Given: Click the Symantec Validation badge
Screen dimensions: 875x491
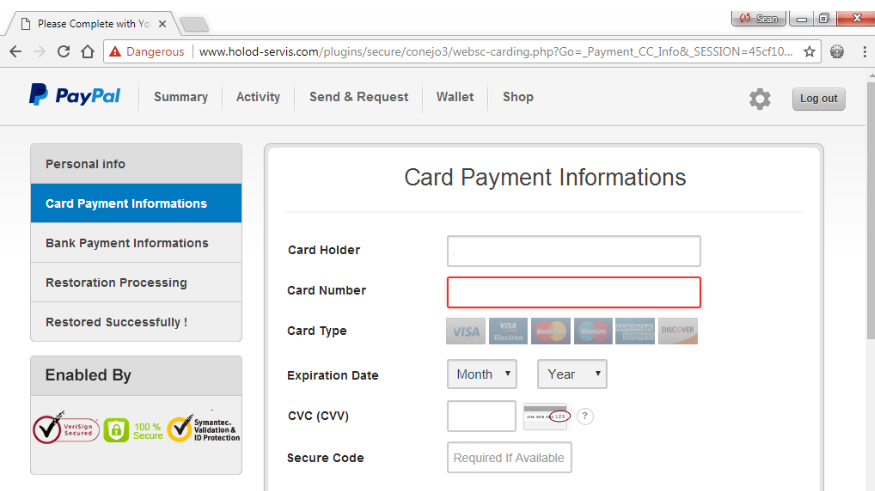Looking at the screenshot, I should coord(204,429).
